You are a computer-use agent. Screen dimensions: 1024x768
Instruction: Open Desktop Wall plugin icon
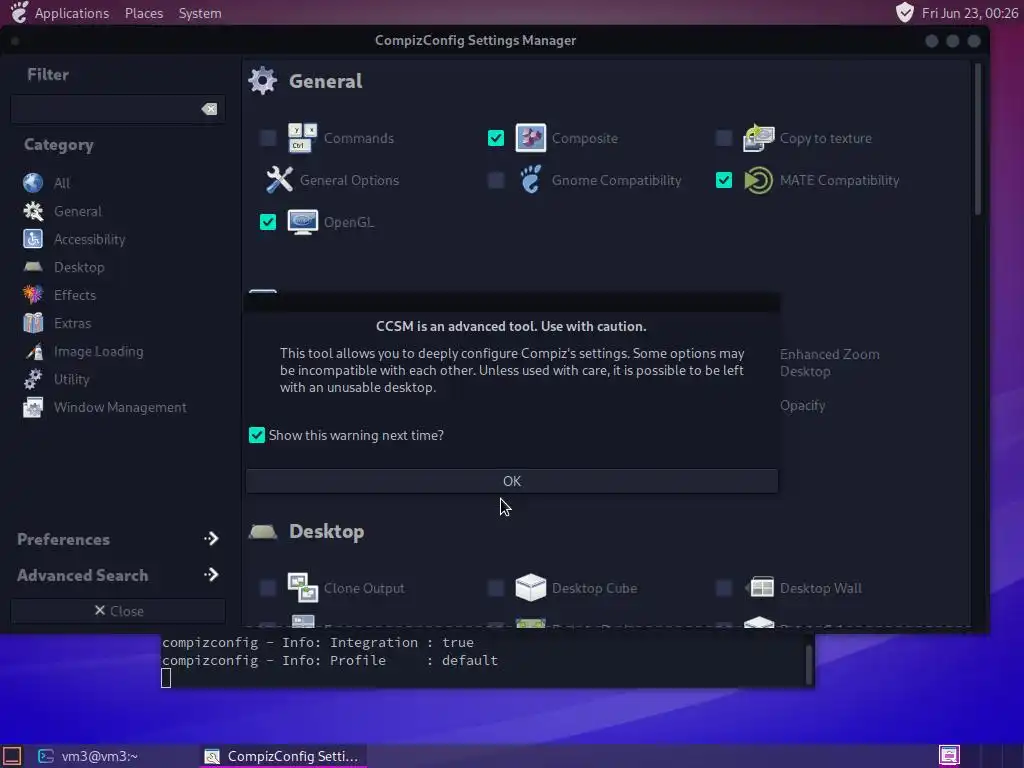point(759,588)
